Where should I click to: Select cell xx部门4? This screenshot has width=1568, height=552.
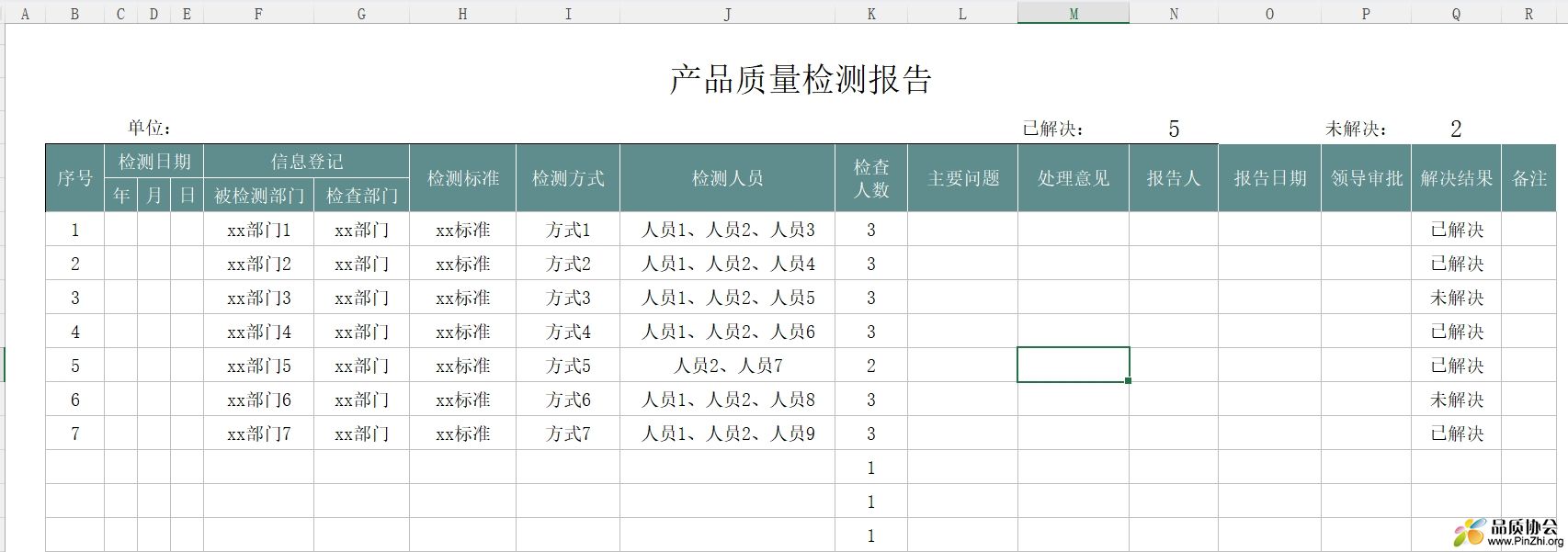(258, 332)
